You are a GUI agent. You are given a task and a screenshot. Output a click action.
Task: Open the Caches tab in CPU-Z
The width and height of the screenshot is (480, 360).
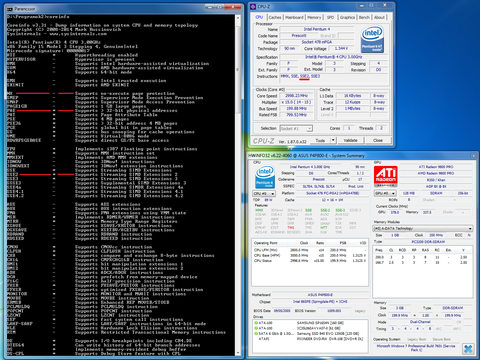(275, 17)
